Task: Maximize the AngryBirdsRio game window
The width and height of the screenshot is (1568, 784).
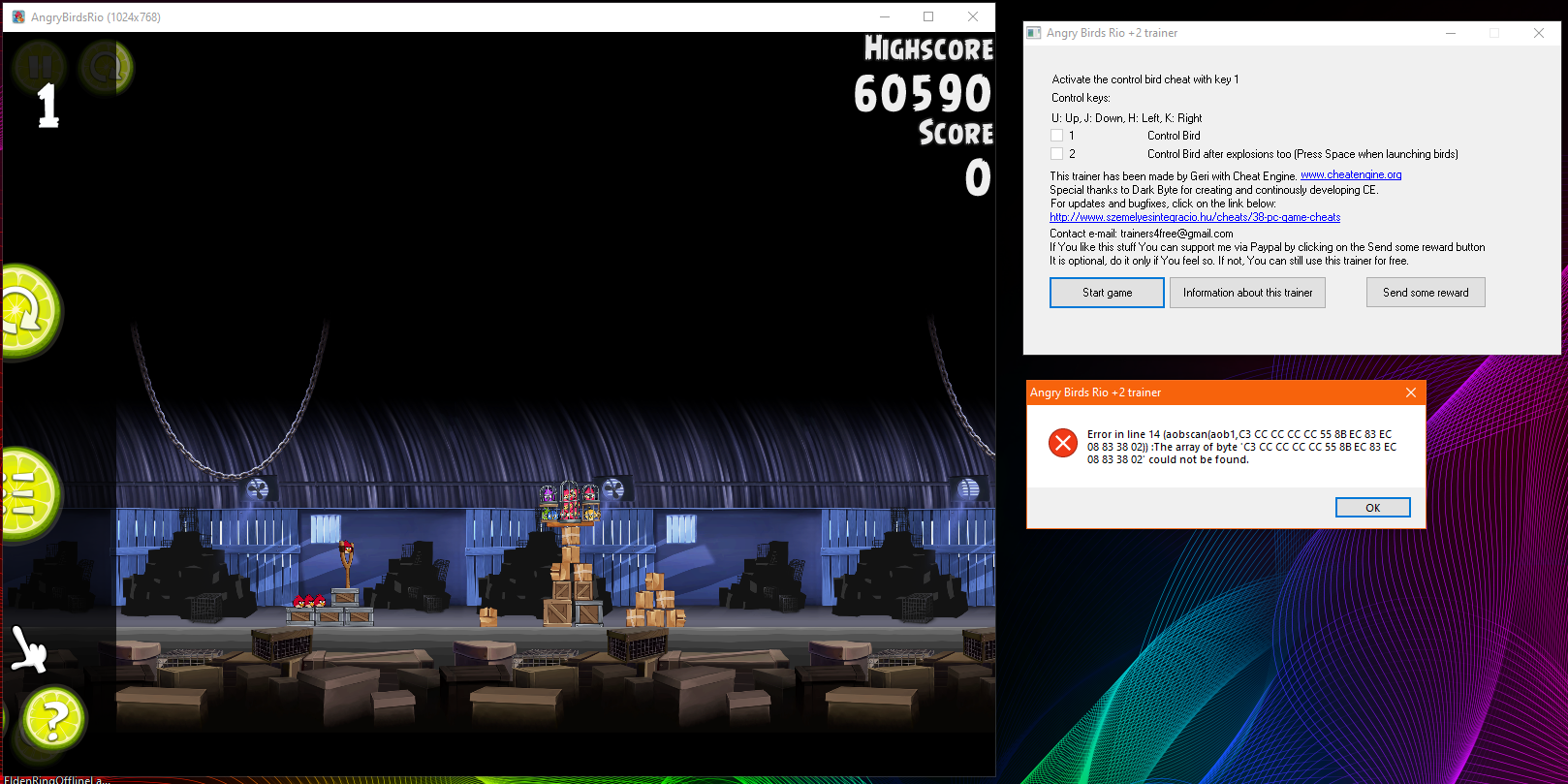Action: (x=928, y=16)
